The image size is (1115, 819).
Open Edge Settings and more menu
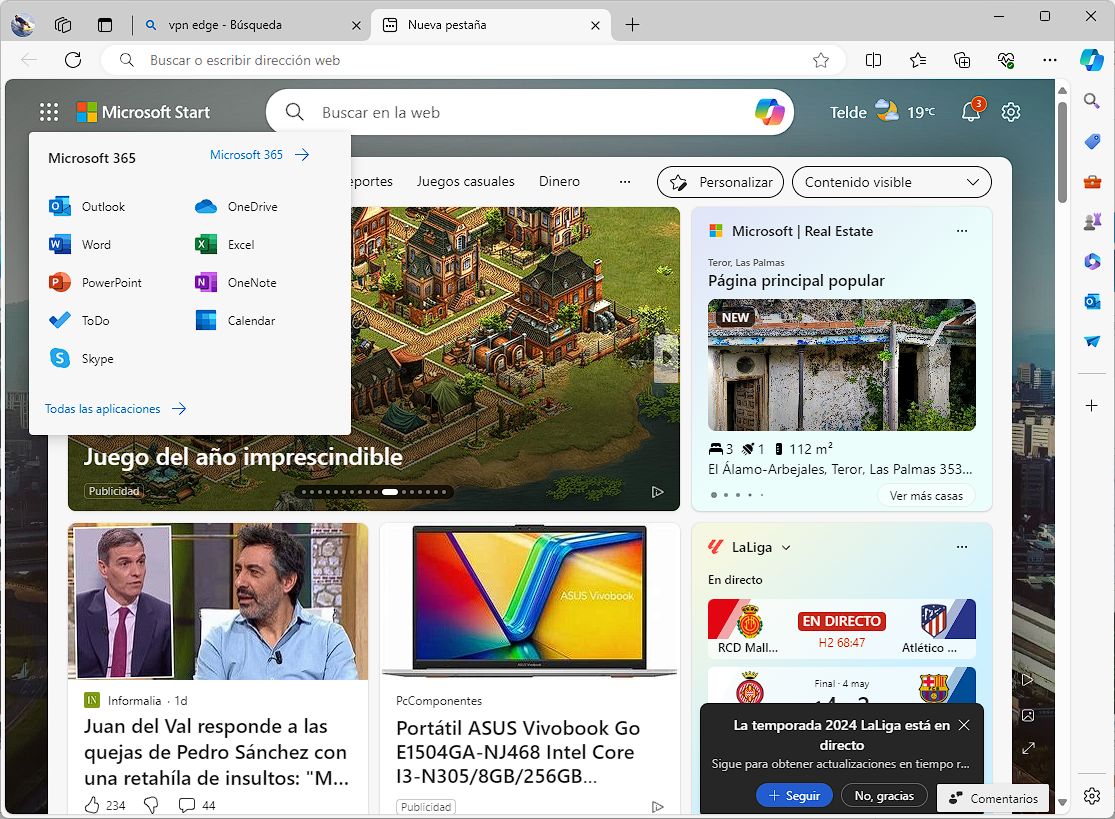(x=1050, y=60)
